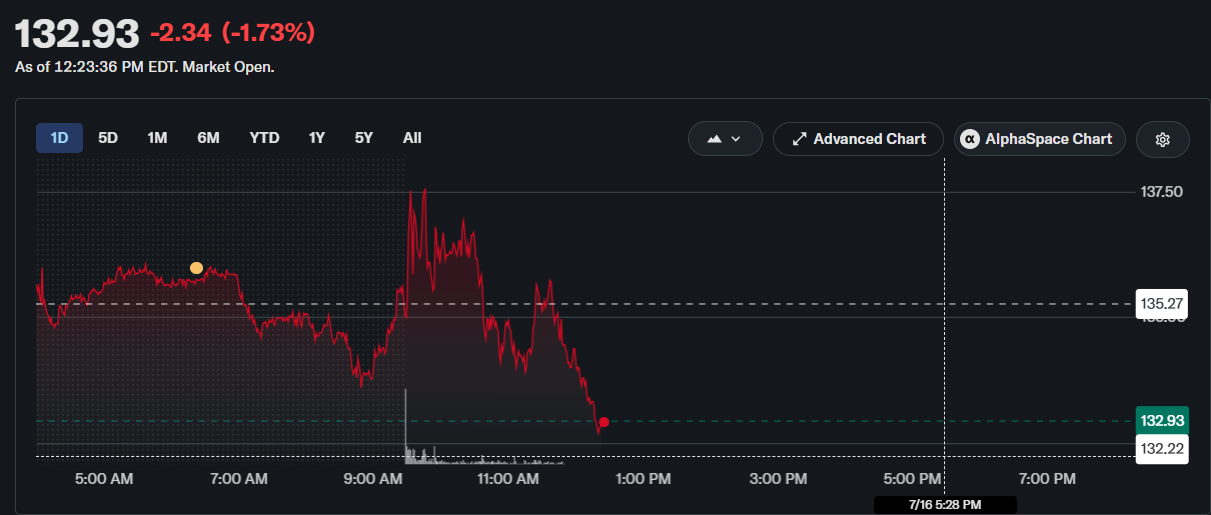Select the YTD range

264,138
